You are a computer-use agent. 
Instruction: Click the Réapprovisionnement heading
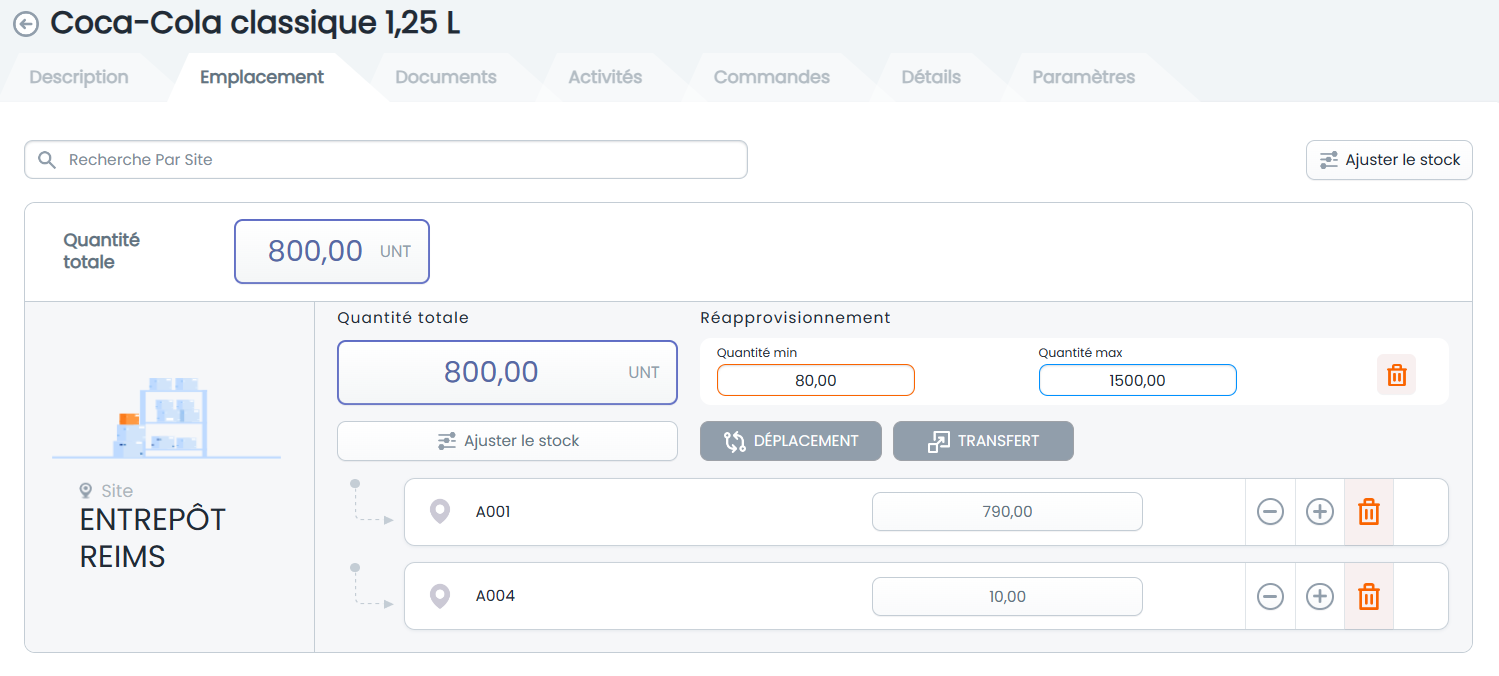(795, 318)
